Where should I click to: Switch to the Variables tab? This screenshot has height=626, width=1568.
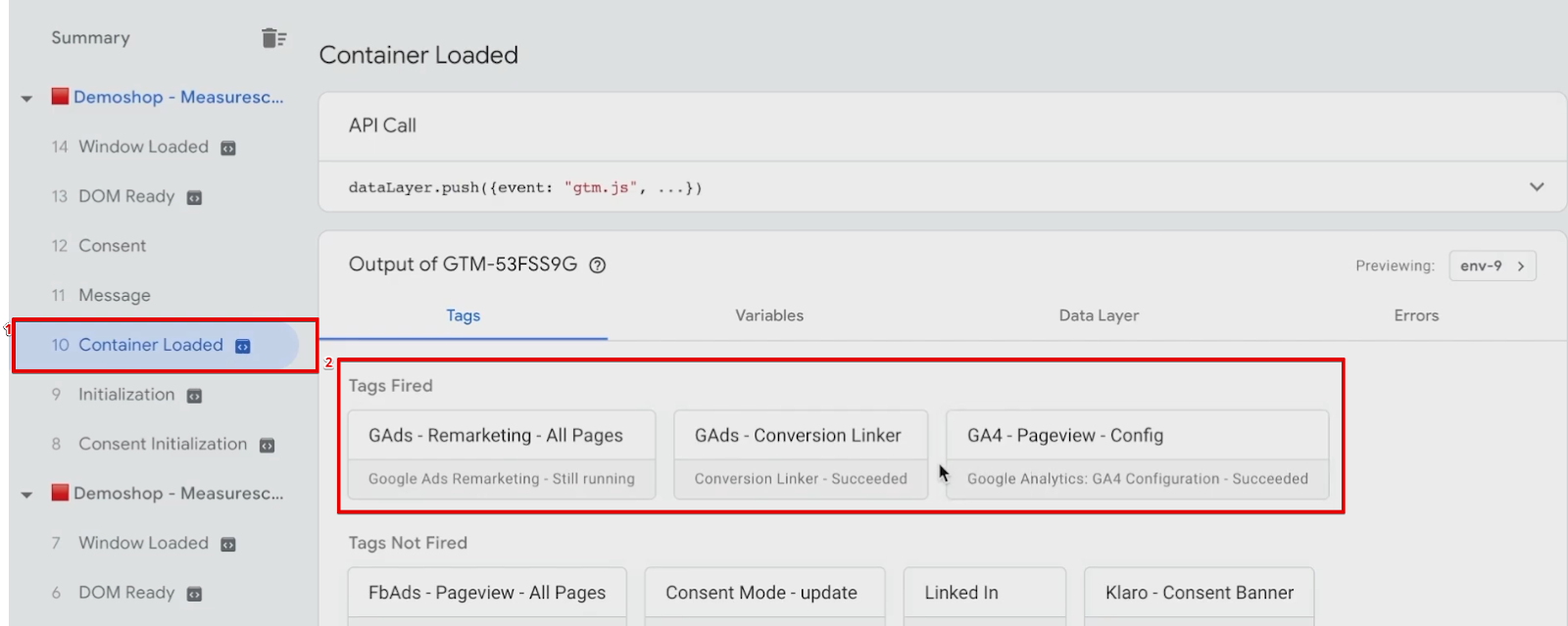[769, 315]
